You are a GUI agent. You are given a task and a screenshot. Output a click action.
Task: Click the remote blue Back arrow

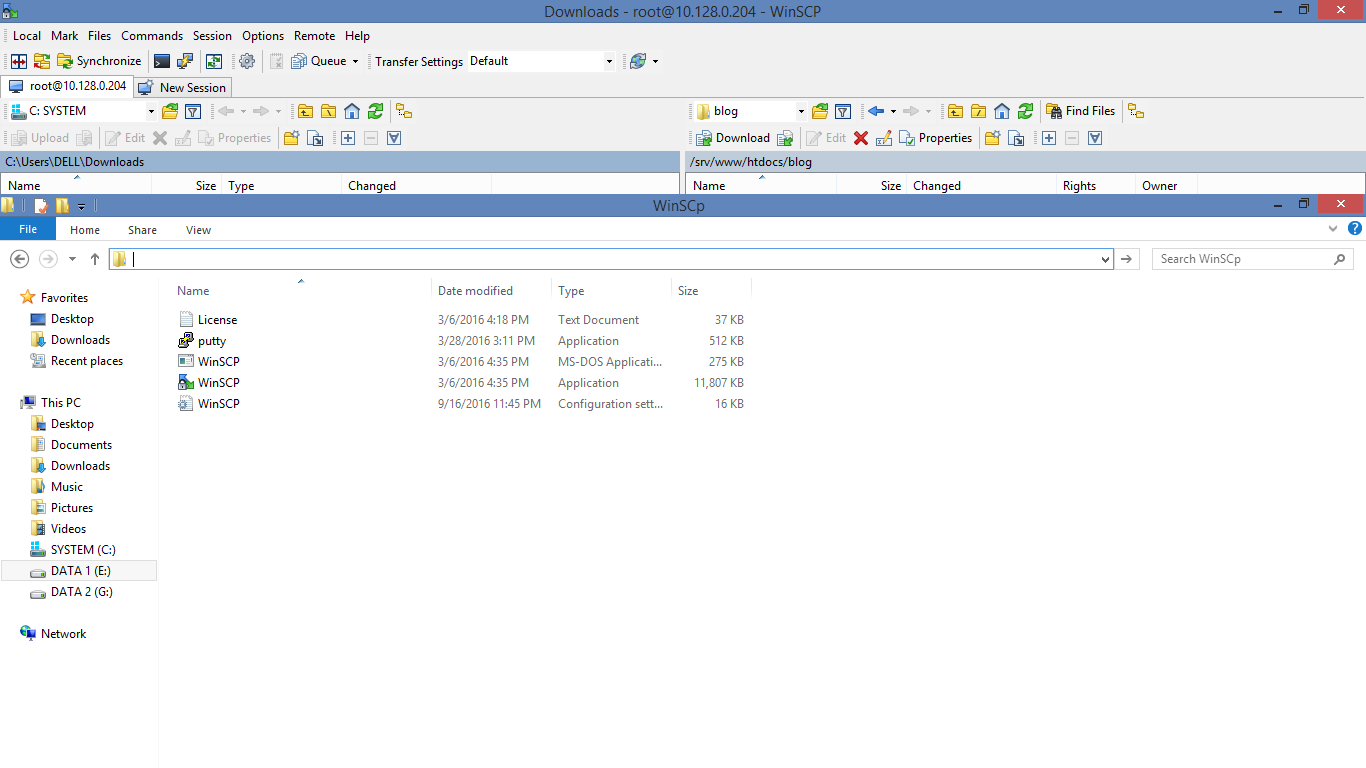[876, 111]
